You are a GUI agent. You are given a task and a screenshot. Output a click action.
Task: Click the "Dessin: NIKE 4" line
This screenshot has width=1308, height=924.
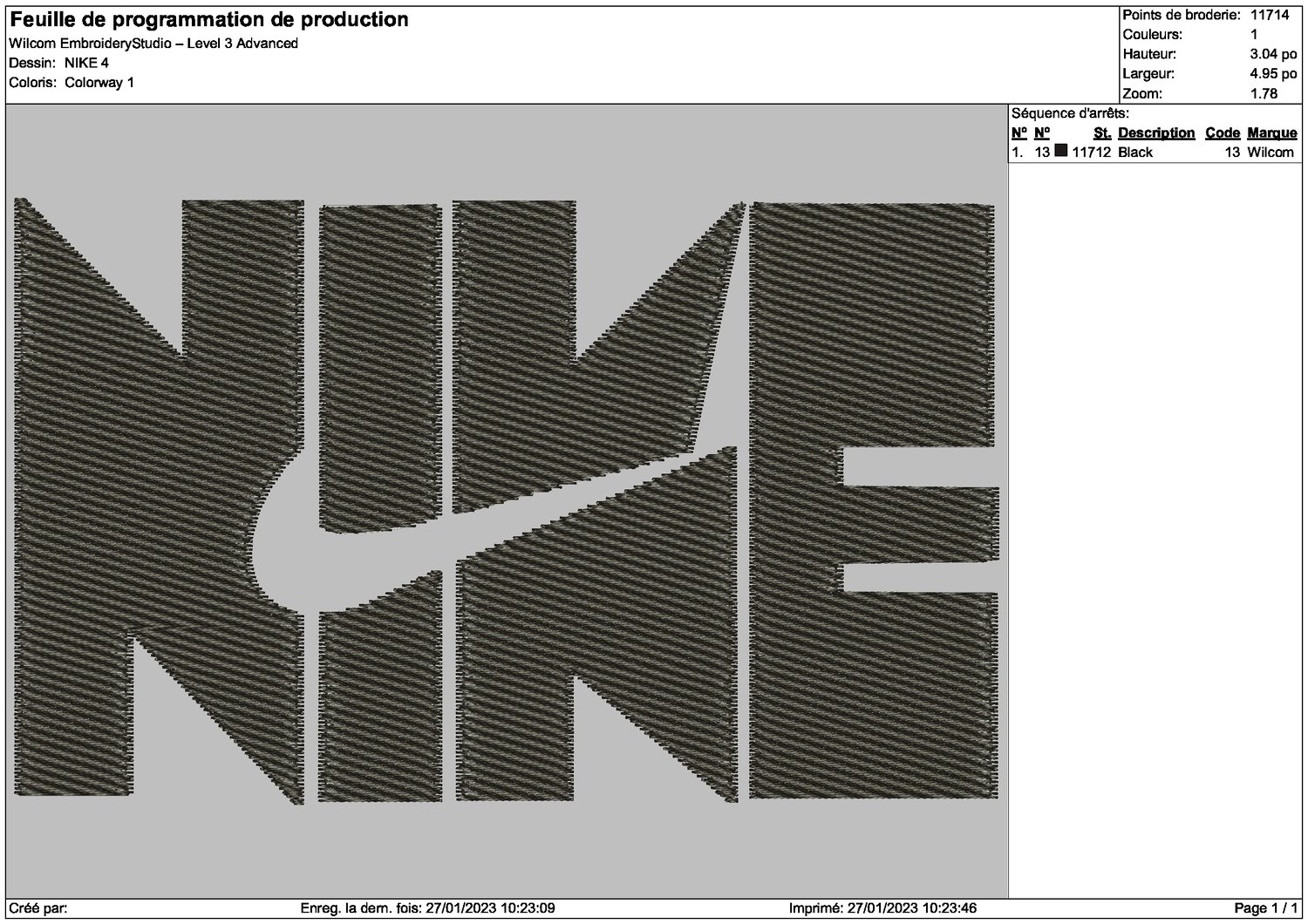tap(58, 63)
